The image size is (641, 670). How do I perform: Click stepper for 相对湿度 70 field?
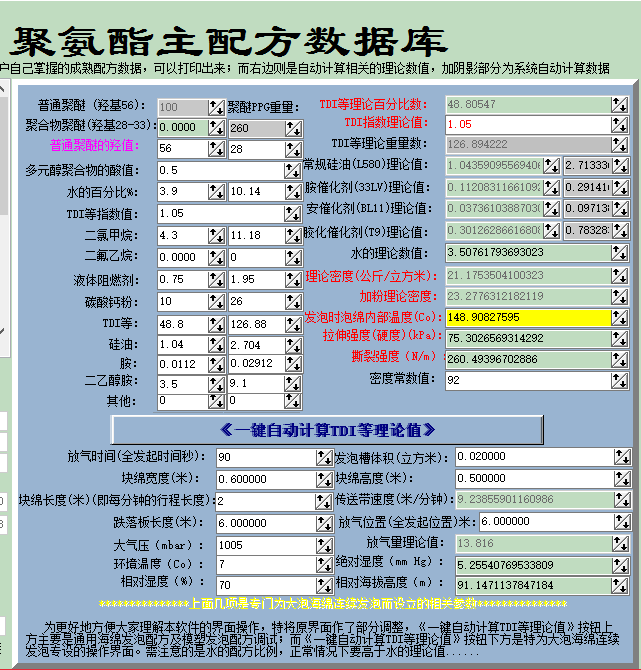(x=324, y=585)
